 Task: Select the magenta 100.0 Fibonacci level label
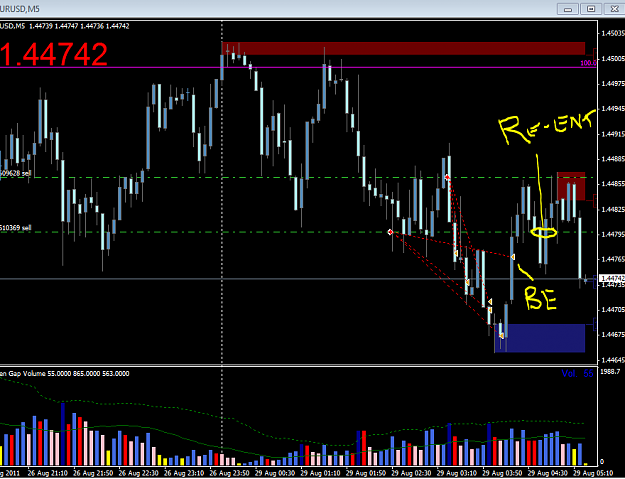[x=588, y=63]
